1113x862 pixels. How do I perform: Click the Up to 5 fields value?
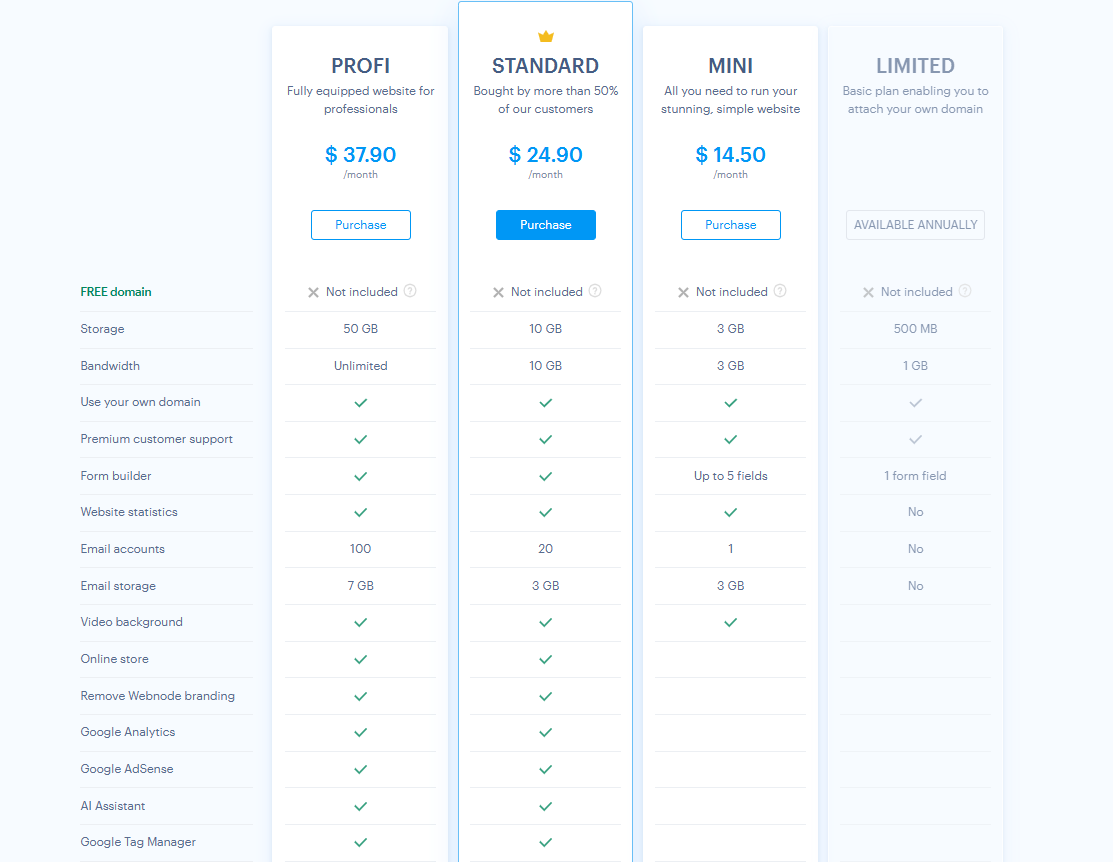[x=730, y=476]
